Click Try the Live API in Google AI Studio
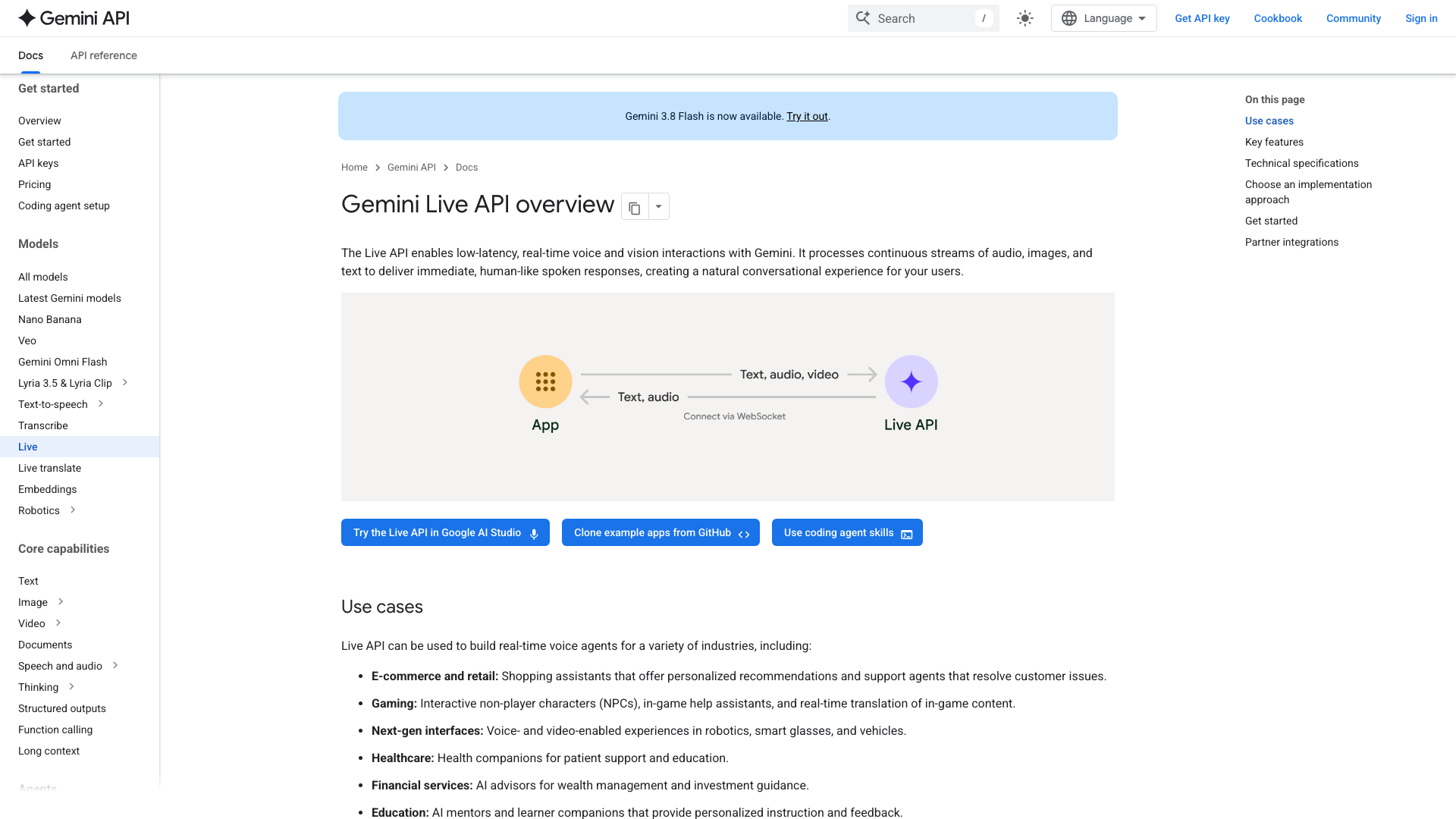The image size is (1456, 819). pyautogui.click(x=445, y=532)
